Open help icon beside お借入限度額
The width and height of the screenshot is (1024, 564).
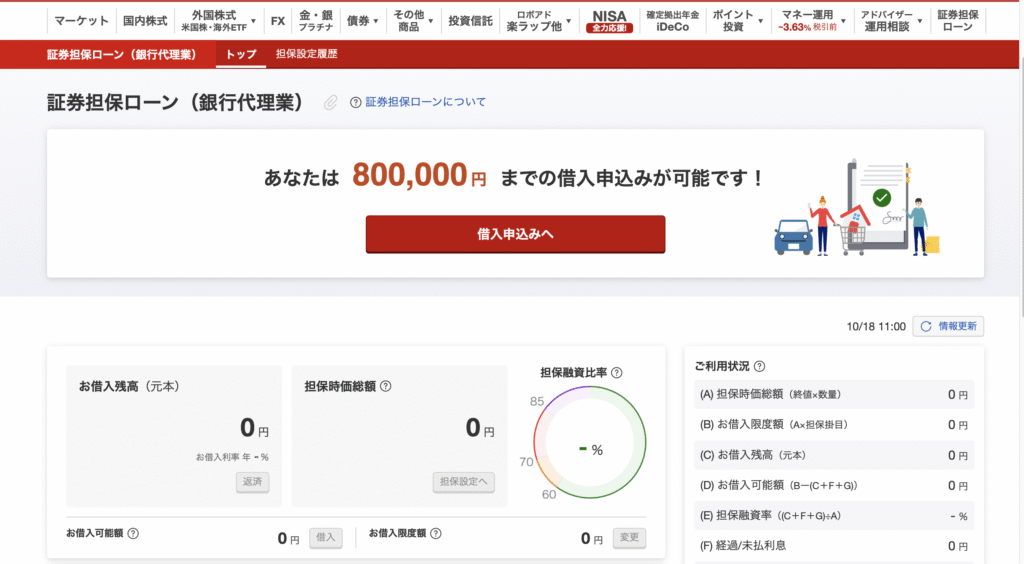[x=436, y=534]
